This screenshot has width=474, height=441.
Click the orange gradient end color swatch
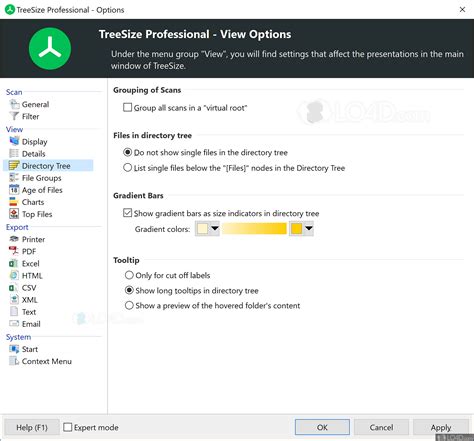tap(296, 229)
